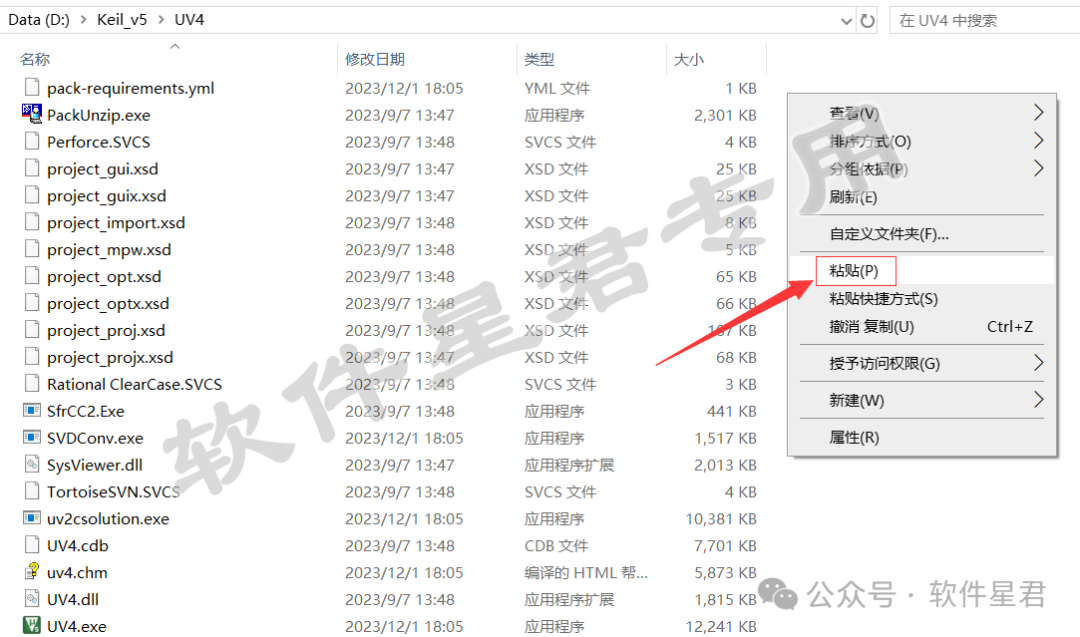Click the project_proj.xsd file icon

pyautogui.click(x=32, y=329)
